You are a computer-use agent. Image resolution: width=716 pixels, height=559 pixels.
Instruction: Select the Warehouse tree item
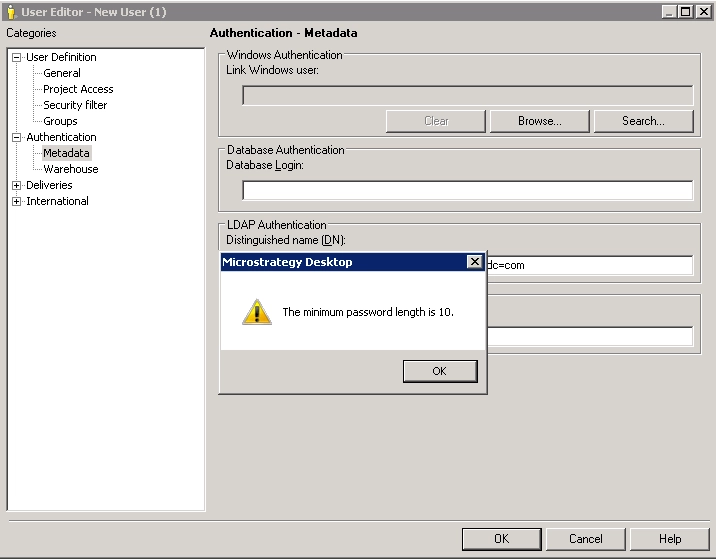(71, 169)
